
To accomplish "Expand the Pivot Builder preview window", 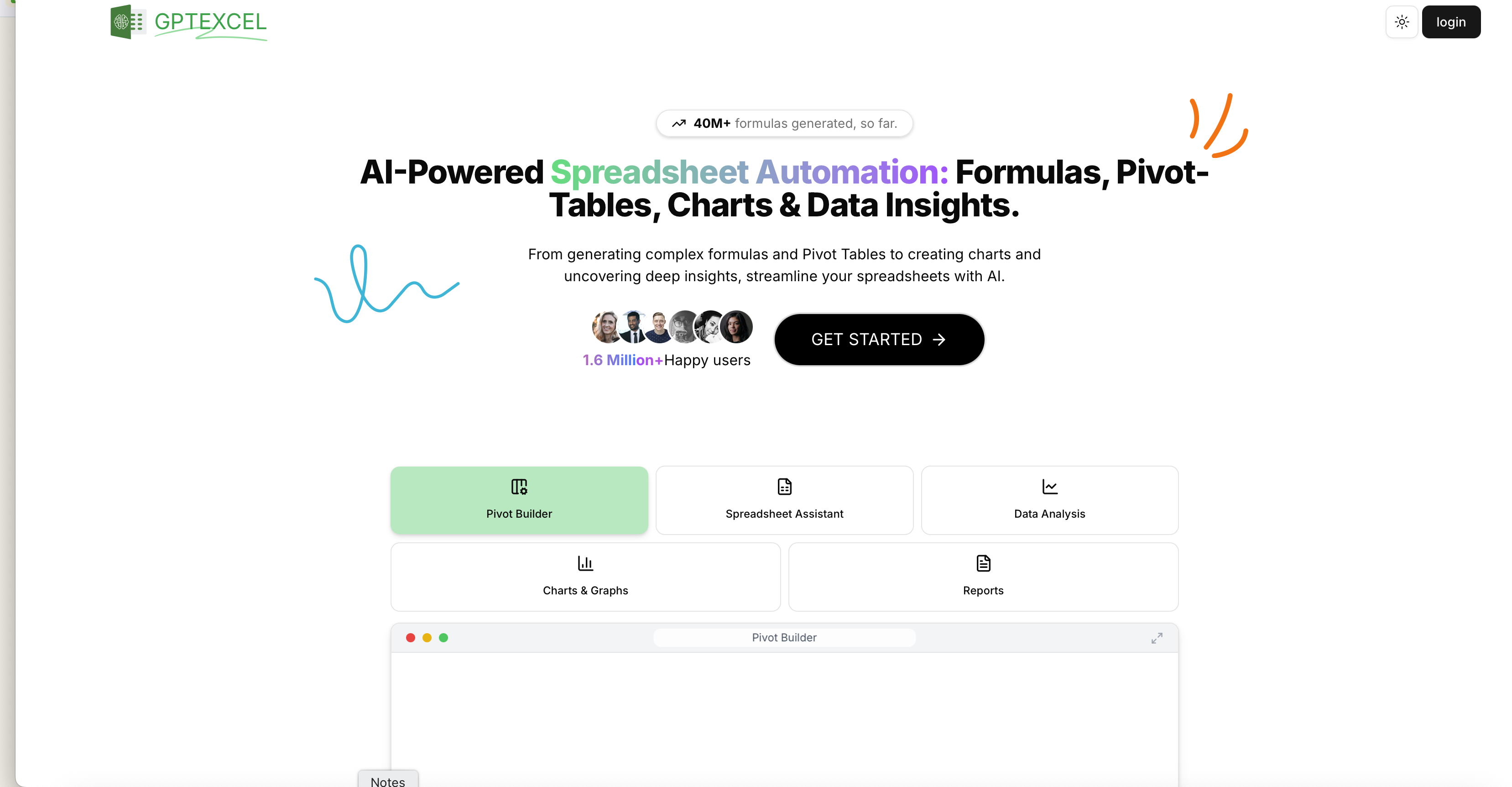I will (1156, 638).
